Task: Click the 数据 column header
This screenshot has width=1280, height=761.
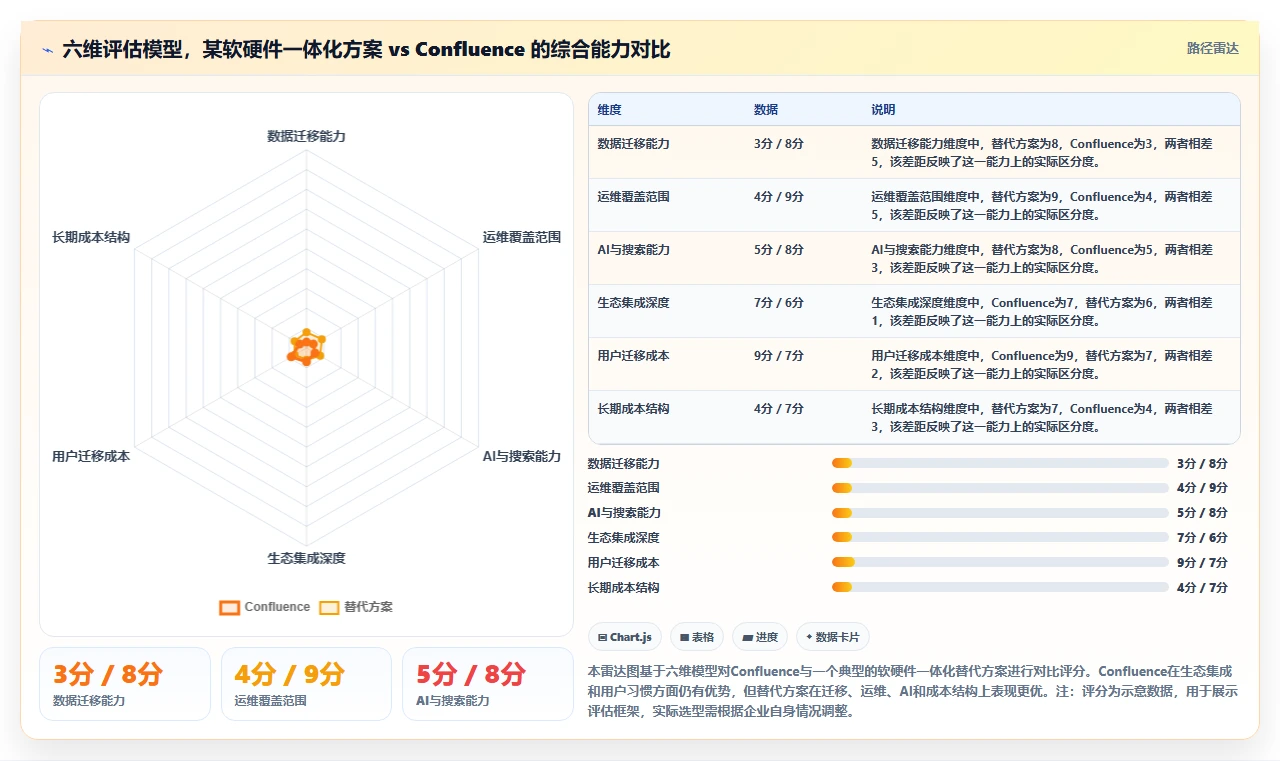Action: (x=766, y=110)
